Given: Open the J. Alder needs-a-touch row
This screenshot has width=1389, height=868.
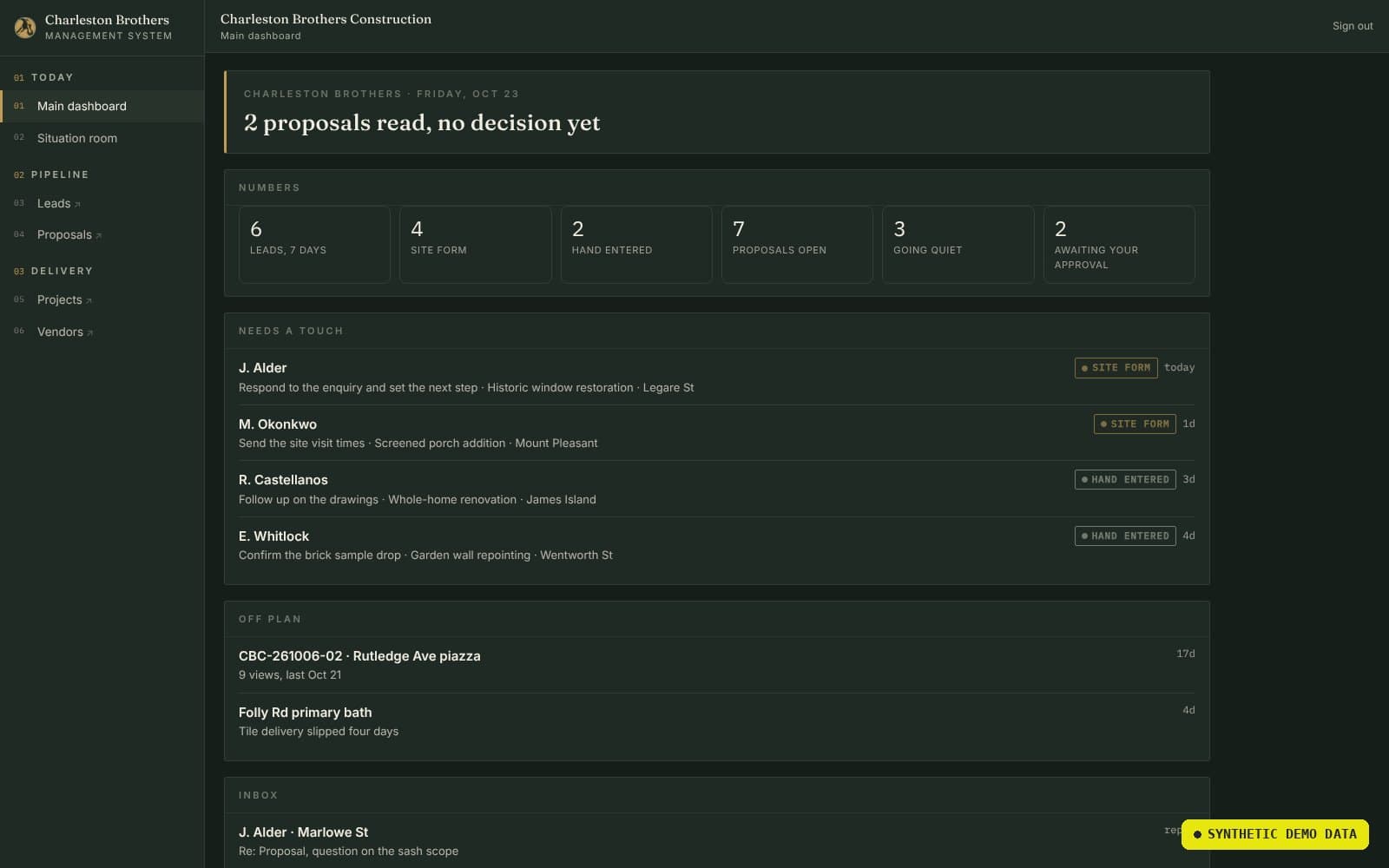Looking at the screenshot, I should (x=716, y=377).
